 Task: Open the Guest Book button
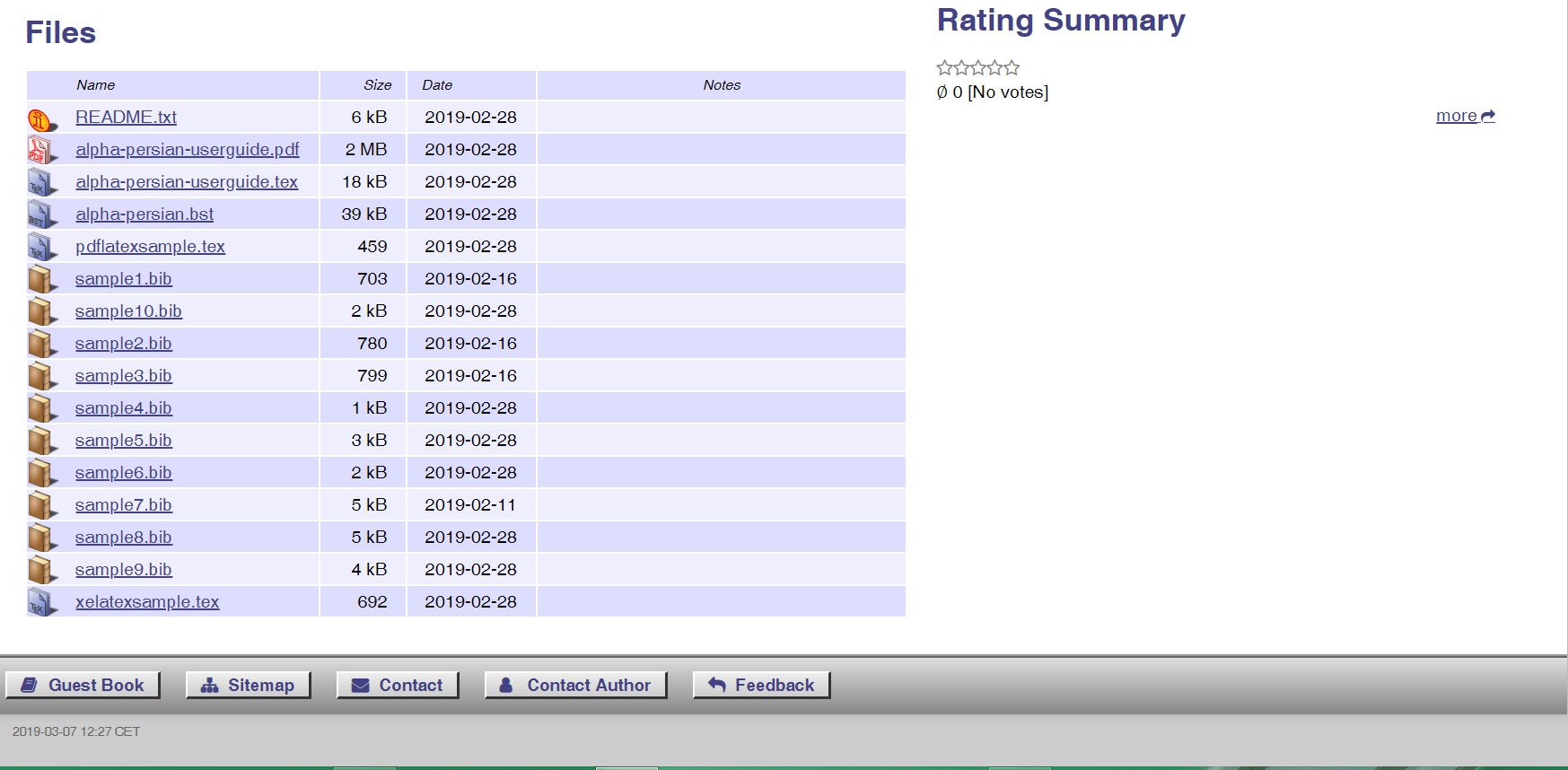tap(83, 686)
